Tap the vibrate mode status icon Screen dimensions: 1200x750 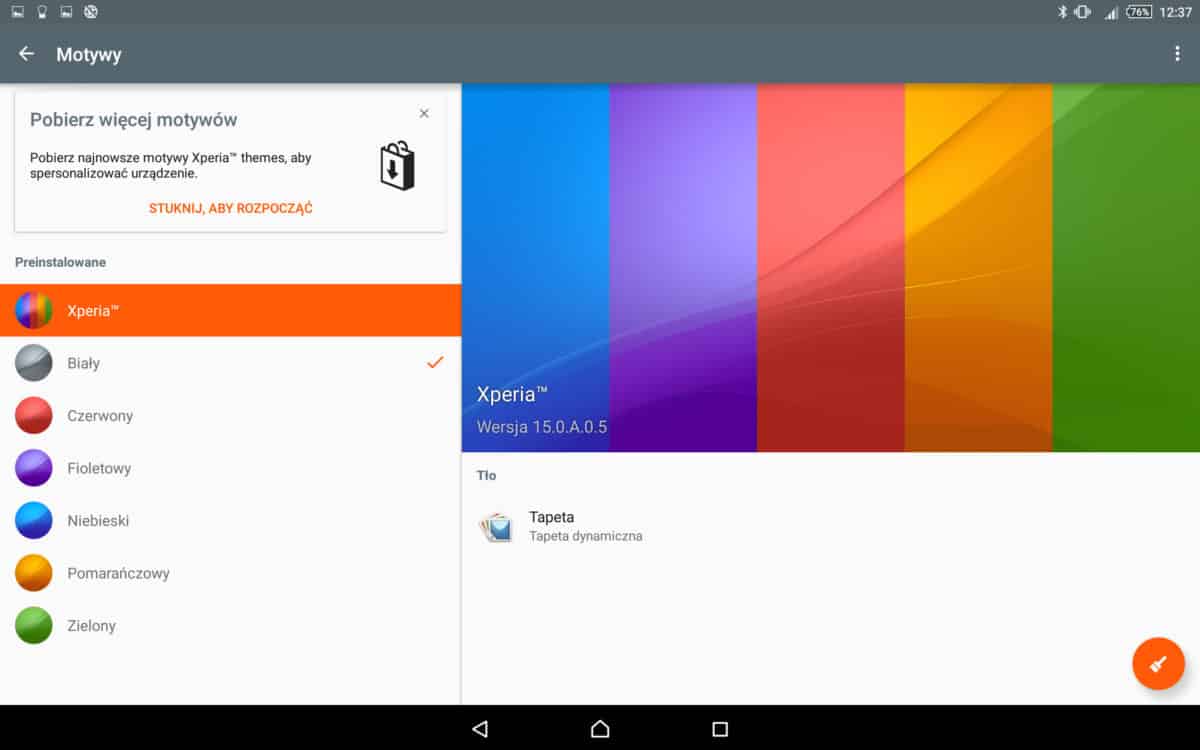(1082, 12)
